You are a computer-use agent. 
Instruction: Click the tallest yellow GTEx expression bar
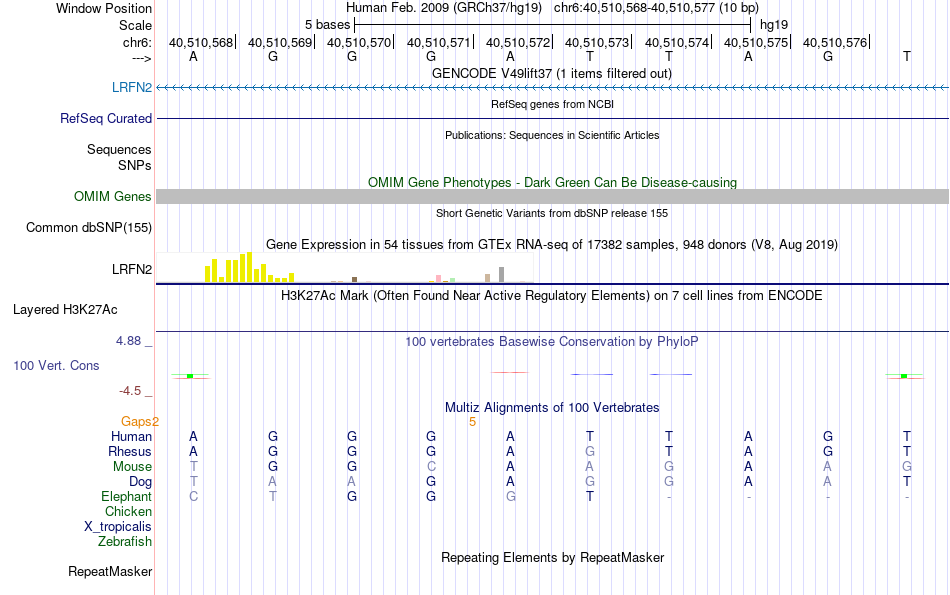249,267
